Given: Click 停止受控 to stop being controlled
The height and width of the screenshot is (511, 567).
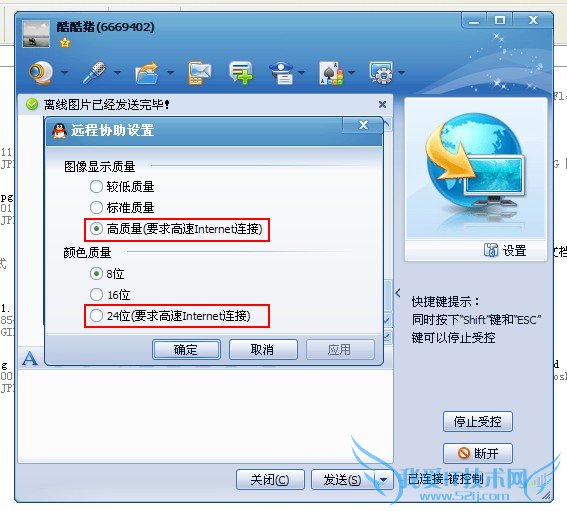Looking at the screenshot, I should click(x=478, y=421).
